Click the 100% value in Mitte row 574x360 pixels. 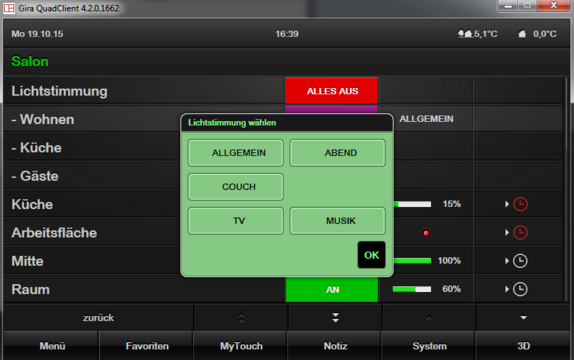[449, 261]
